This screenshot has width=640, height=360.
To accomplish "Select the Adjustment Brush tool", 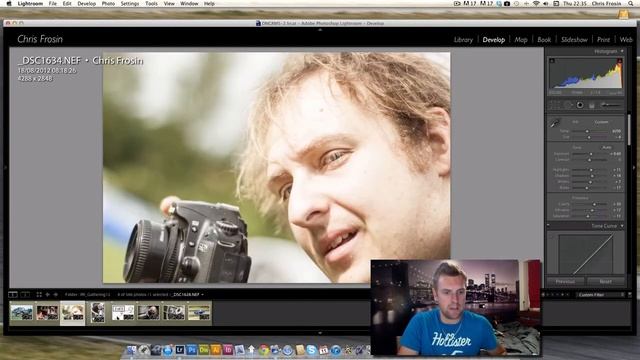I will click(x=611, y=105).
